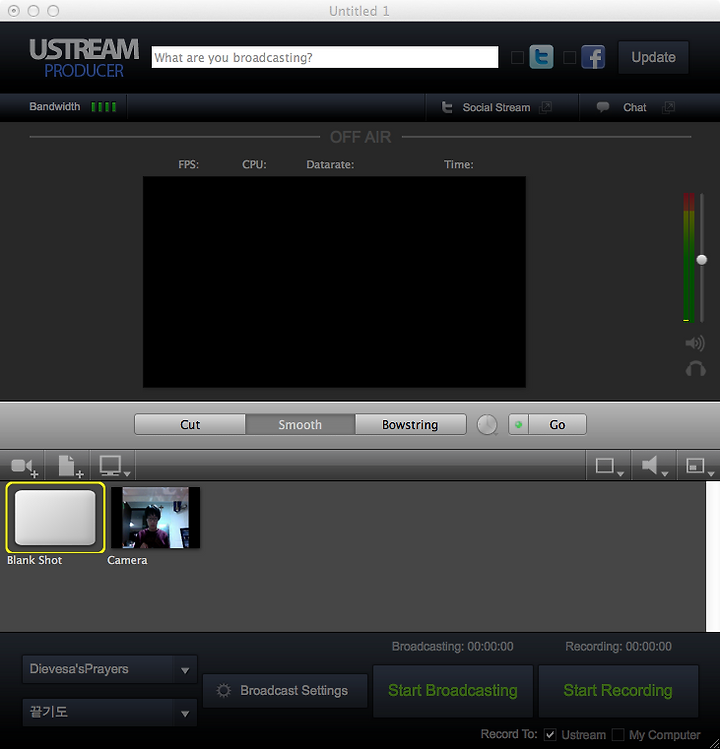Viewport: 720px width, 749px height.
Task: Click the shot list vertical scrollbar
Action: coord(712,556)
